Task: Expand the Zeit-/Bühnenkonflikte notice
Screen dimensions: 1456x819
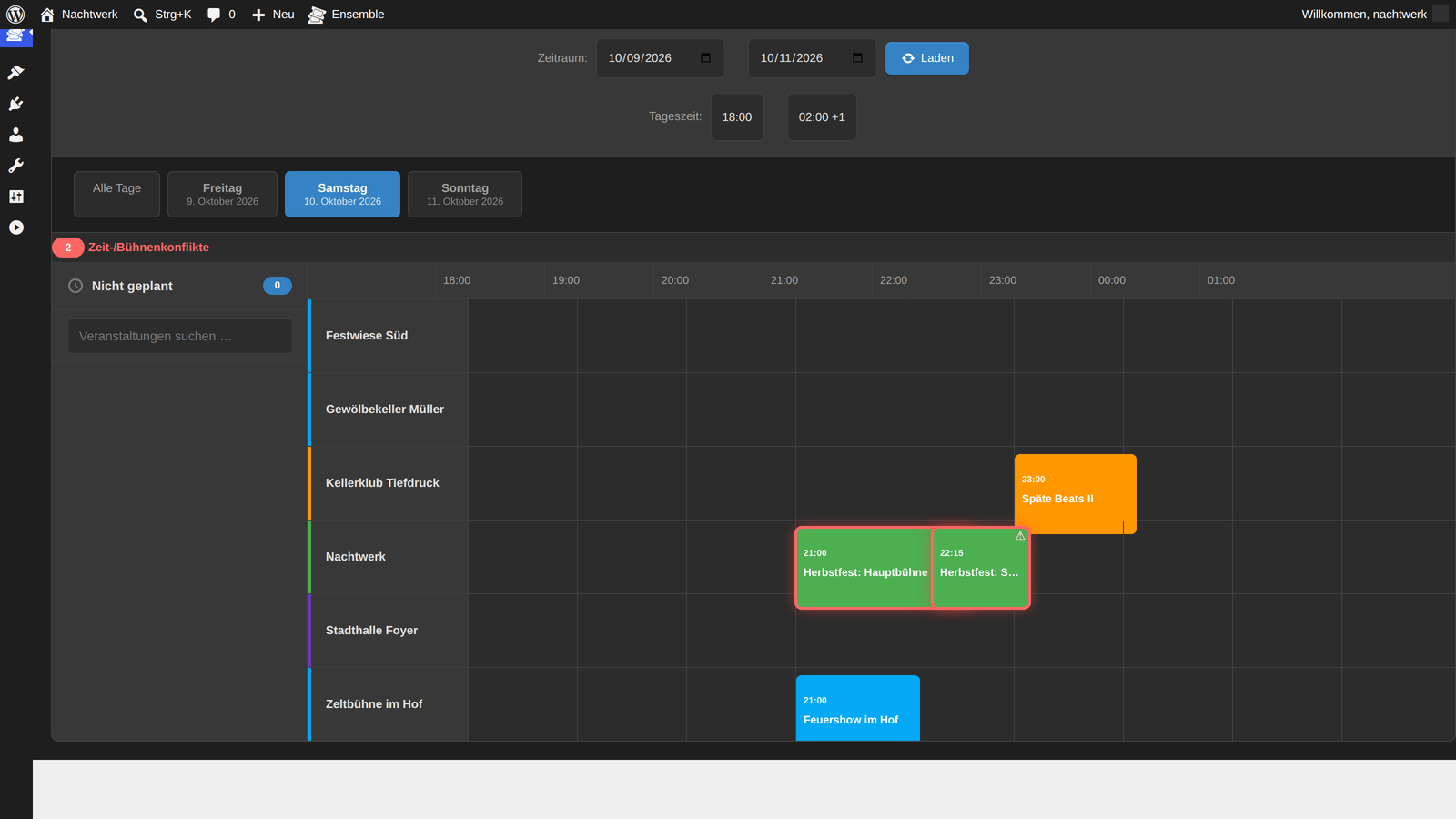Action: pyautogui.click(x=148, y=248)
